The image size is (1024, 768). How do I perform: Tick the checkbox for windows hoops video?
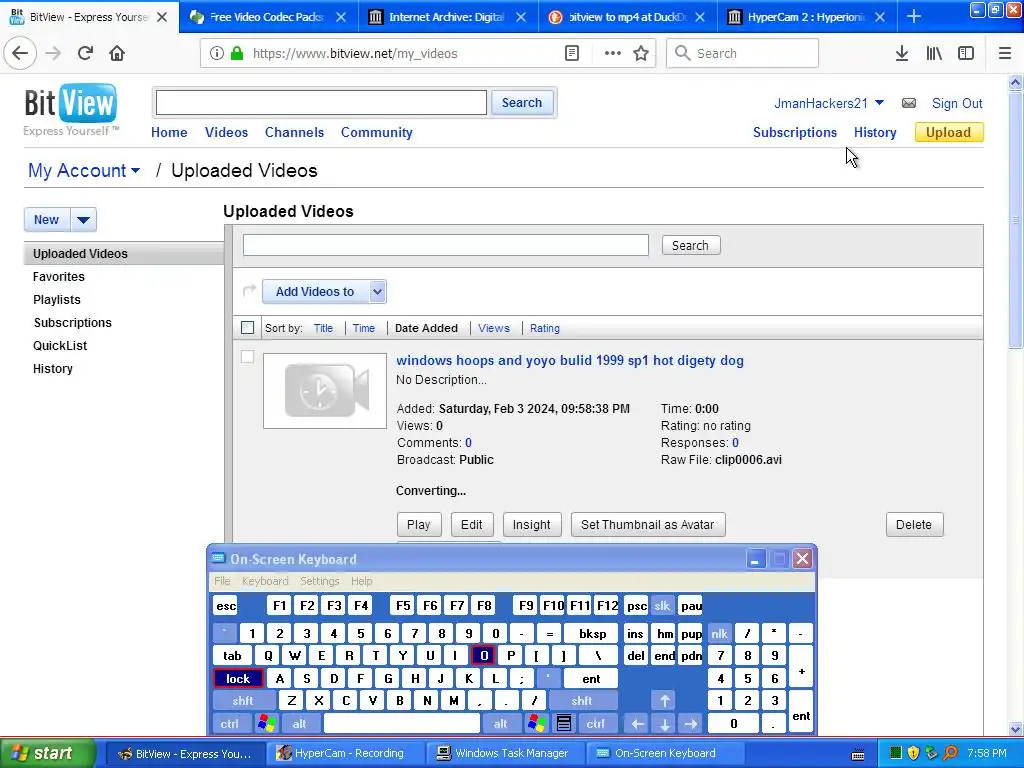tap(248, 357)
